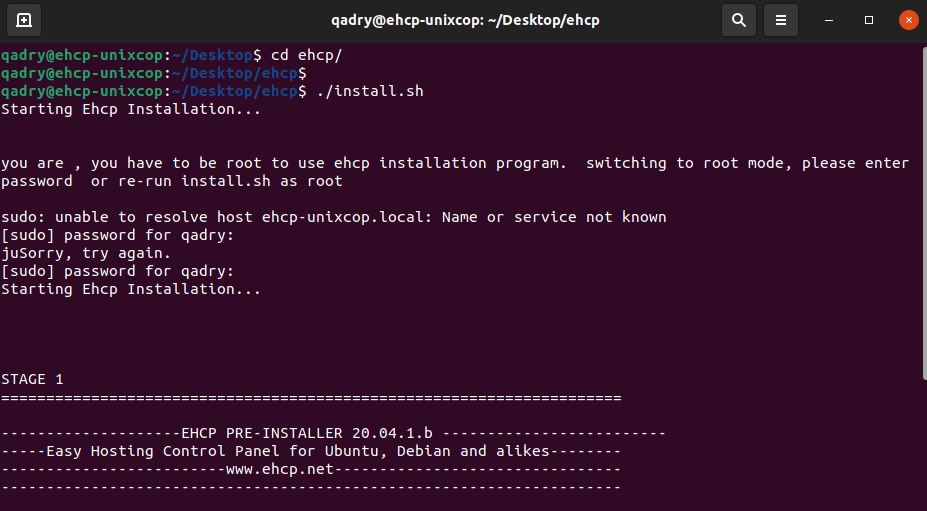Maximize the terminal window
The height and width of the screenshot is (511, 927).
click(x=868, y=20)
